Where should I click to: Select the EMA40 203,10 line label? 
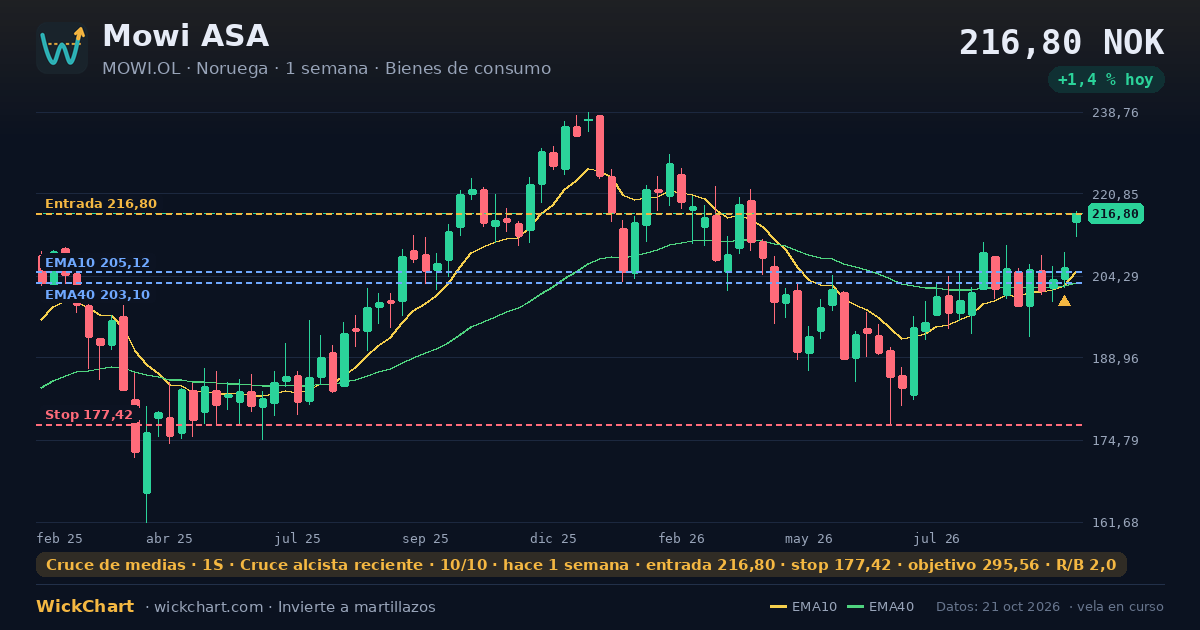point(97,295)
